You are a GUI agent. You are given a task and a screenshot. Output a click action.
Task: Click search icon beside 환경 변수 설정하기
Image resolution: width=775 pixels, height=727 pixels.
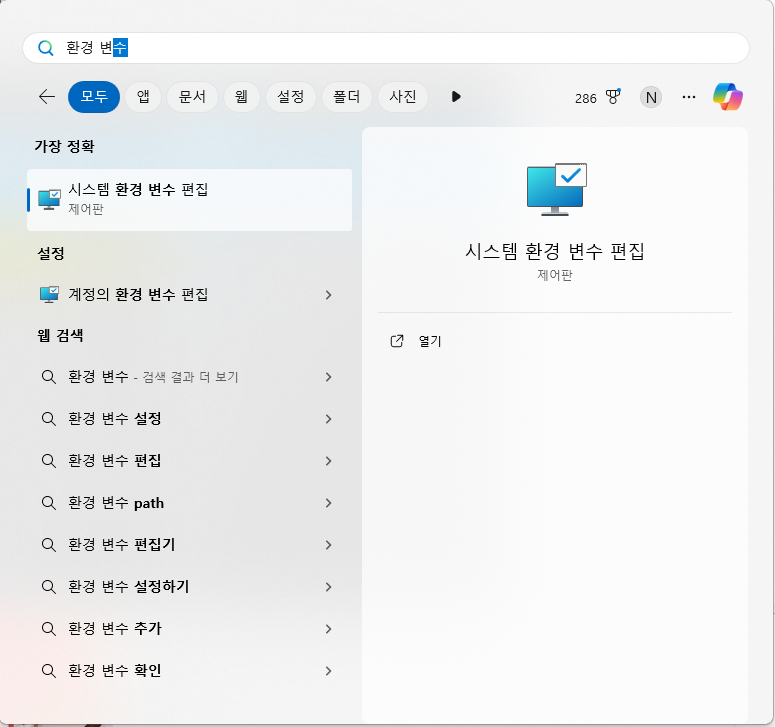pos(48,587)
